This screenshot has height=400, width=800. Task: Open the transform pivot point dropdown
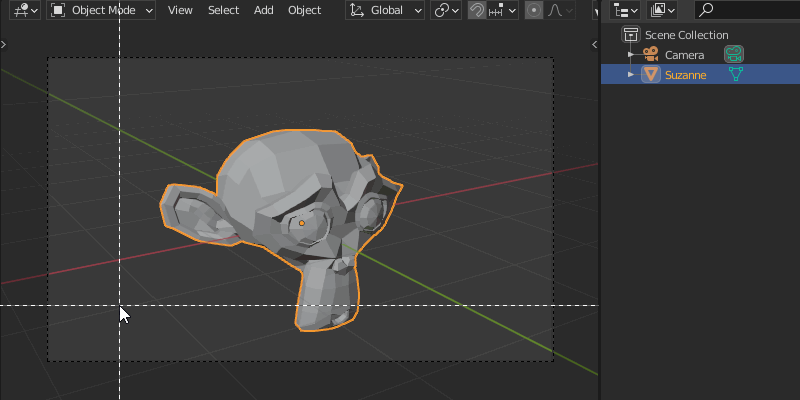[446, 10]
